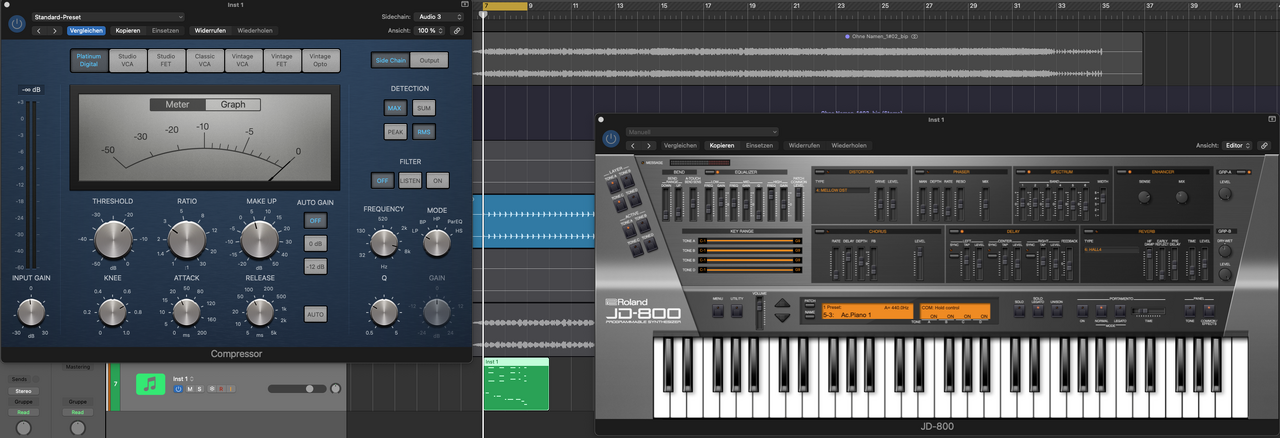Click the Compressor link chain icon
This screenshot has height=438, width=1280.
(x=457, y=31)
